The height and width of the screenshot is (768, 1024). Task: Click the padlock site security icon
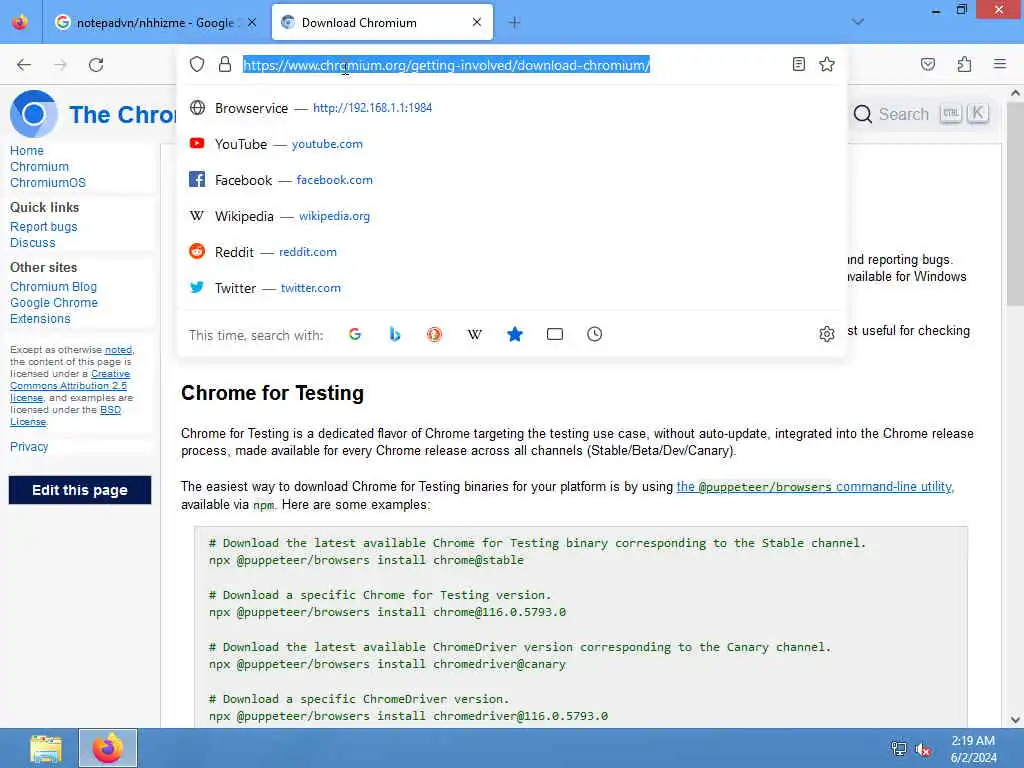pyautogui.click(x=225, y=64)
